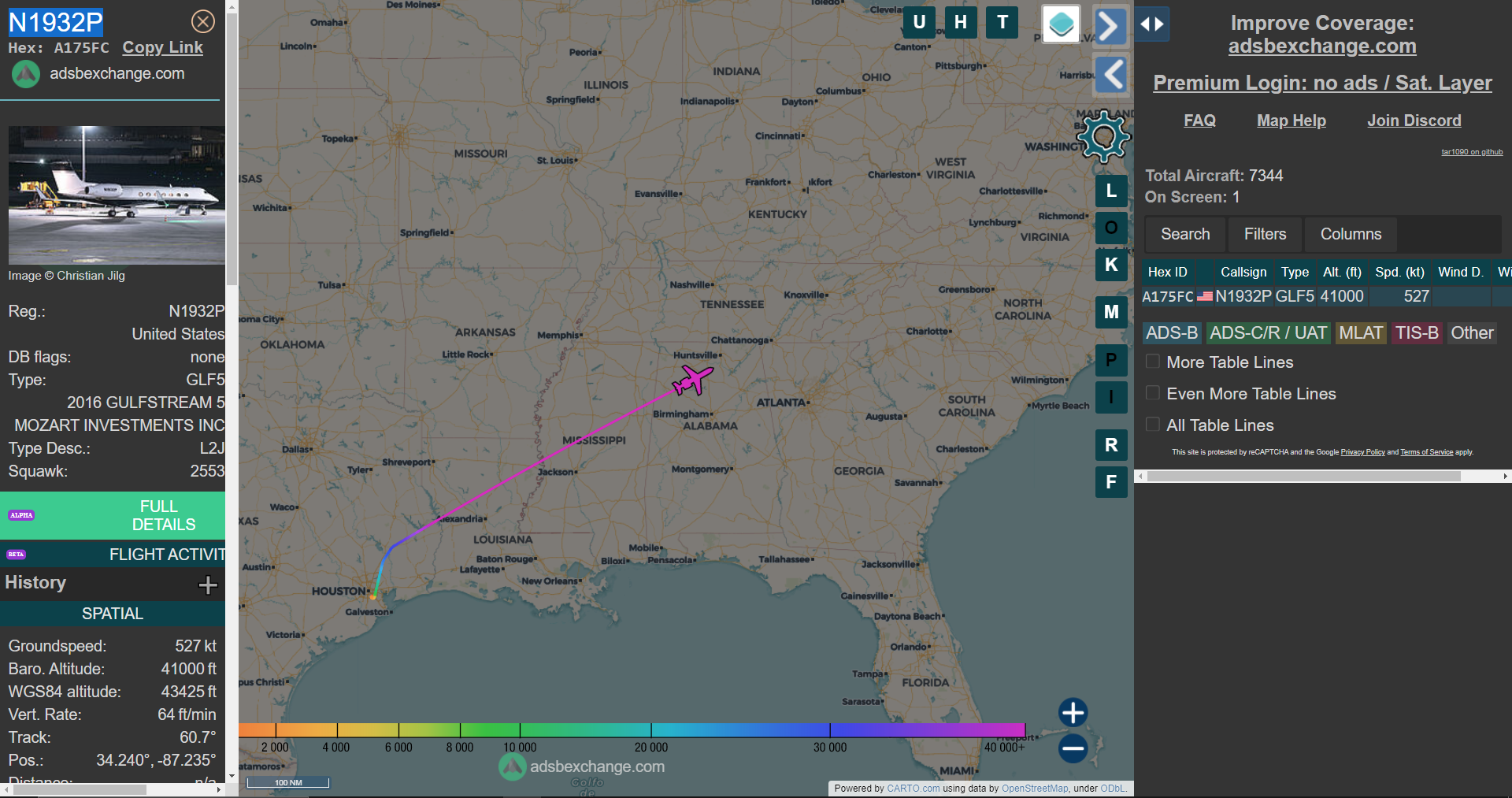Toggle the O map button

[1111, 228]
